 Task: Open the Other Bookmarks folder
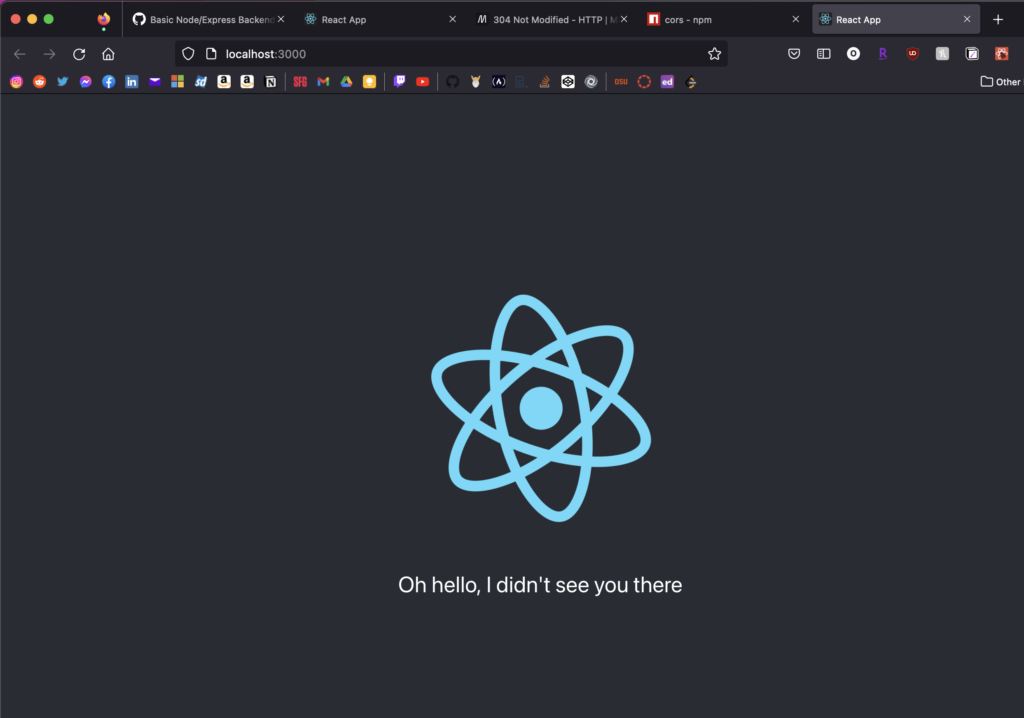pyautogui.click(x=1001, y=82)
